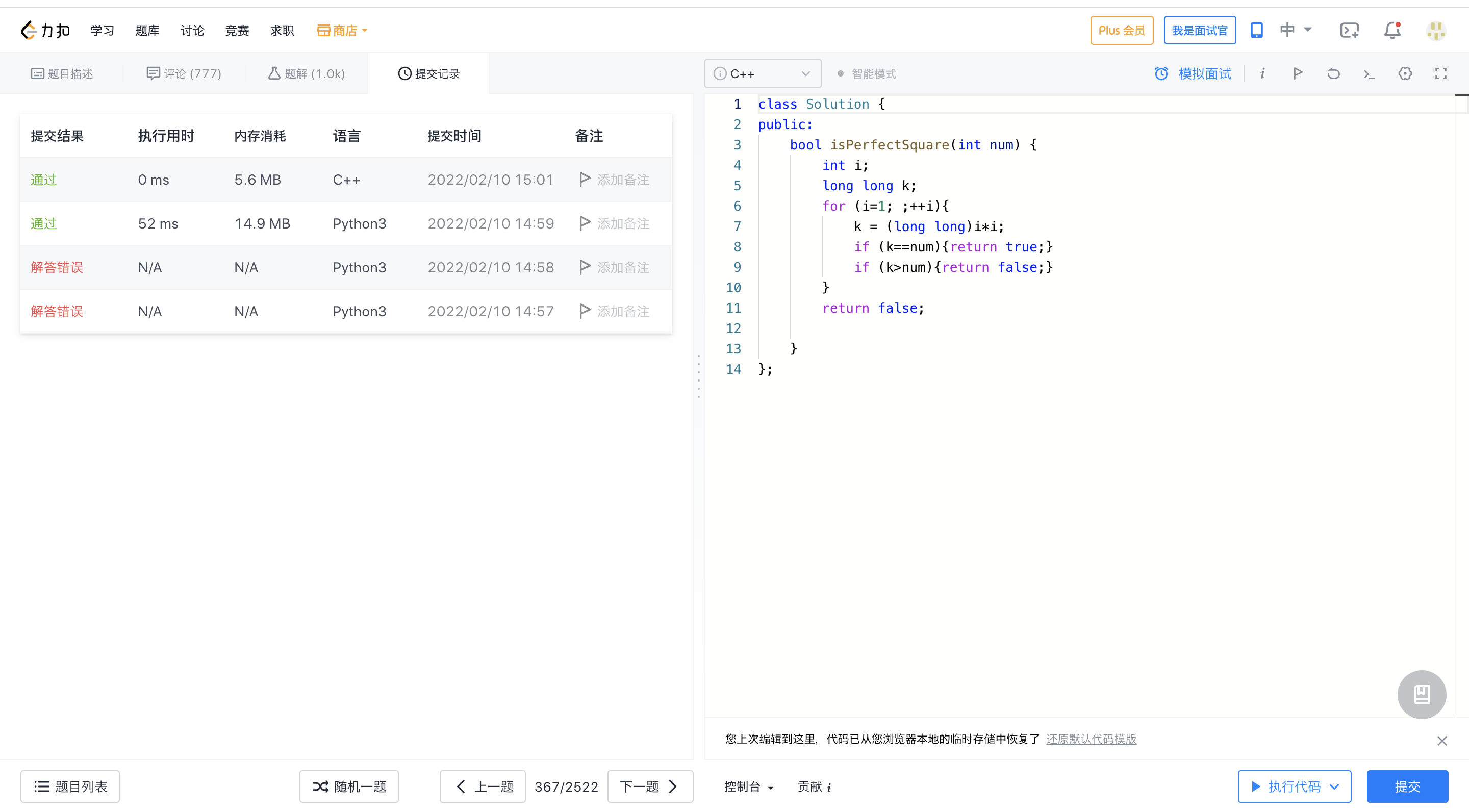The image size is (1469, 812).
Task: Select the 提交记录 tab
Action: pyautogui.click(x=429, y=73)
